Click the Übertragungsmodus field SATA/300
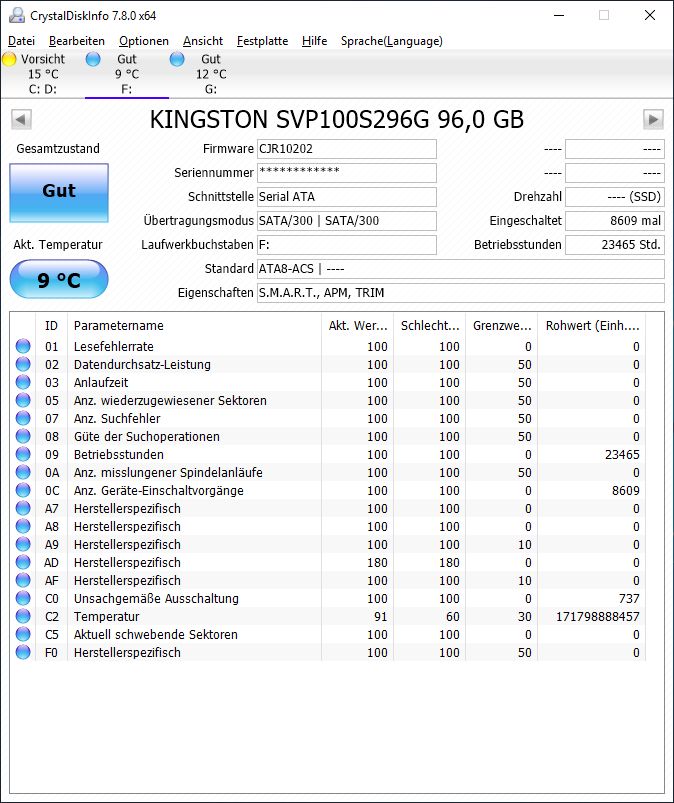Viewport: 674px width, 803px height. tap(347, 221)
